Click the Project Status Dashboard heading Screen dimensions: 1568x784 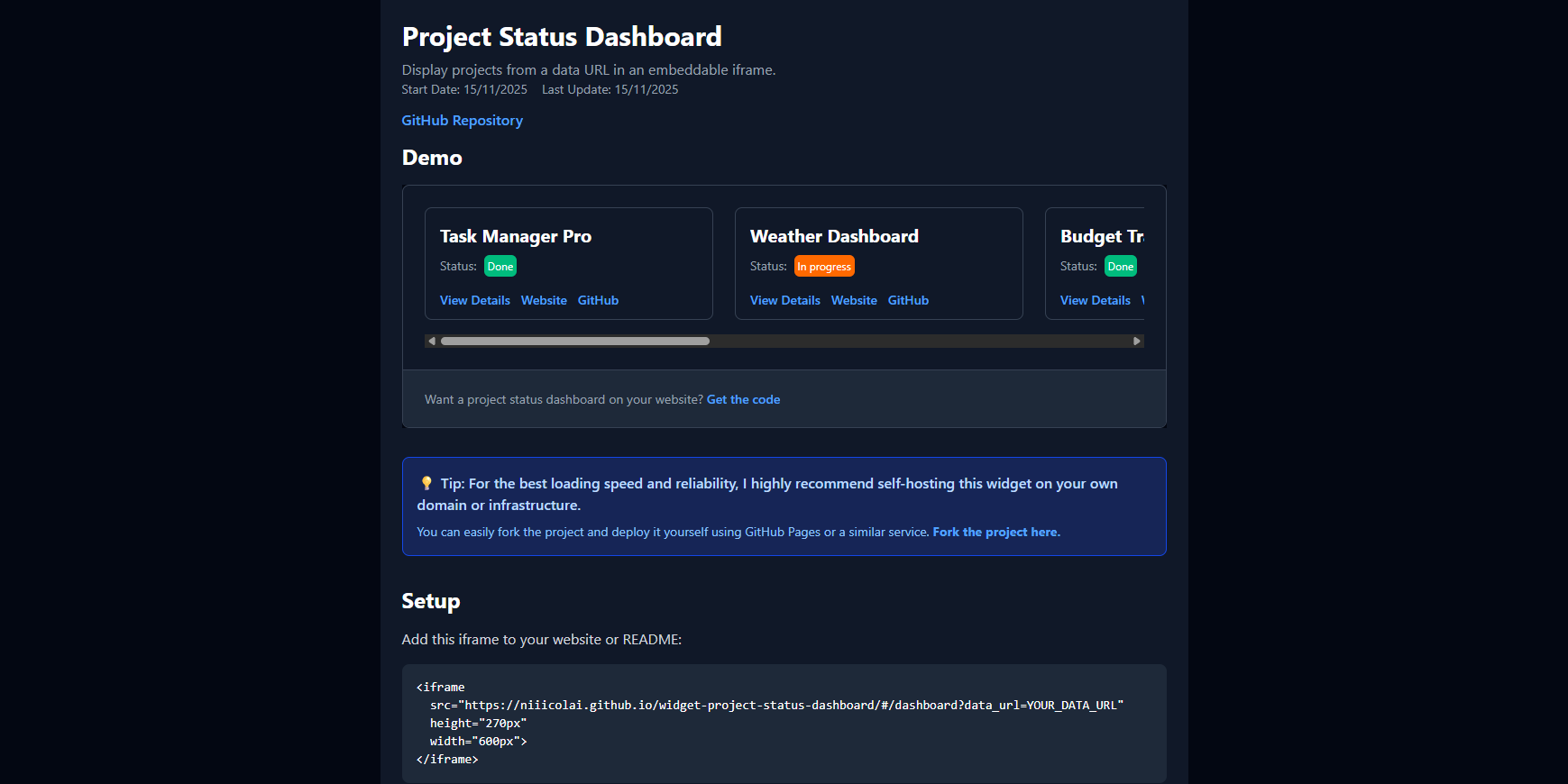[562, 37]
